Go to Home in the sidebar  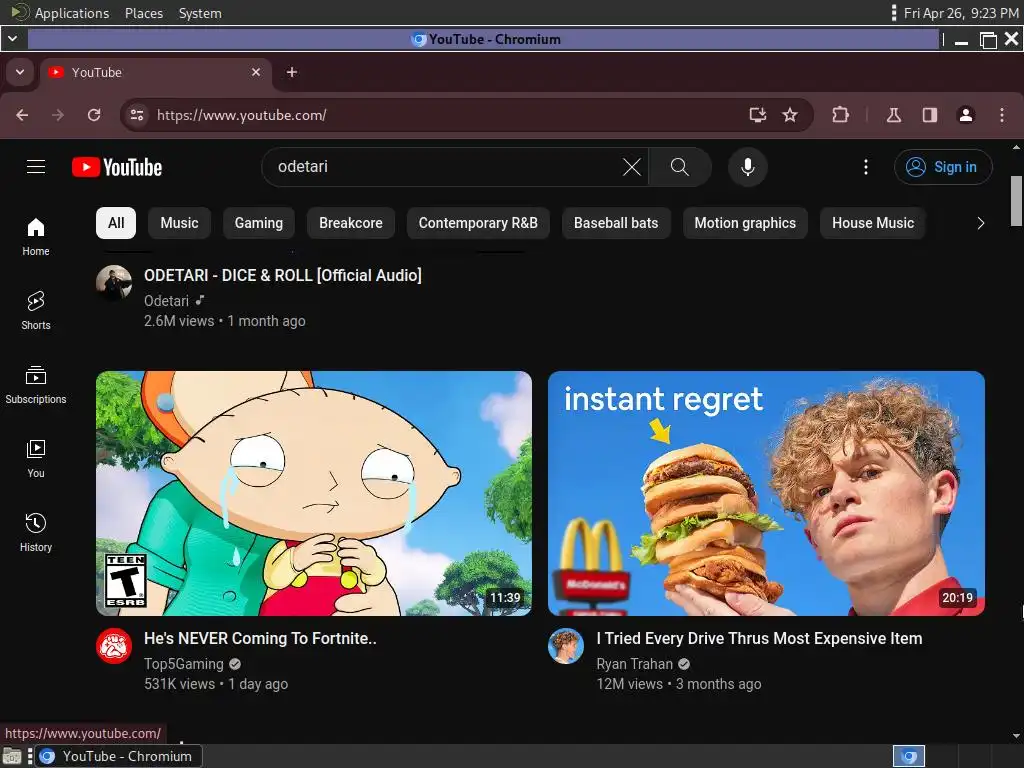(36, 237)
